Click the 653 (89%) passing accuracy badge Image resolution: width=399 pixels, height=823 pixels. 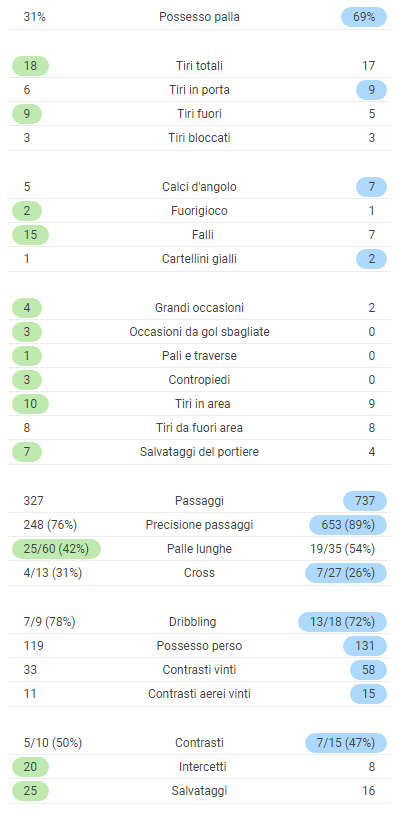point(348,525)
